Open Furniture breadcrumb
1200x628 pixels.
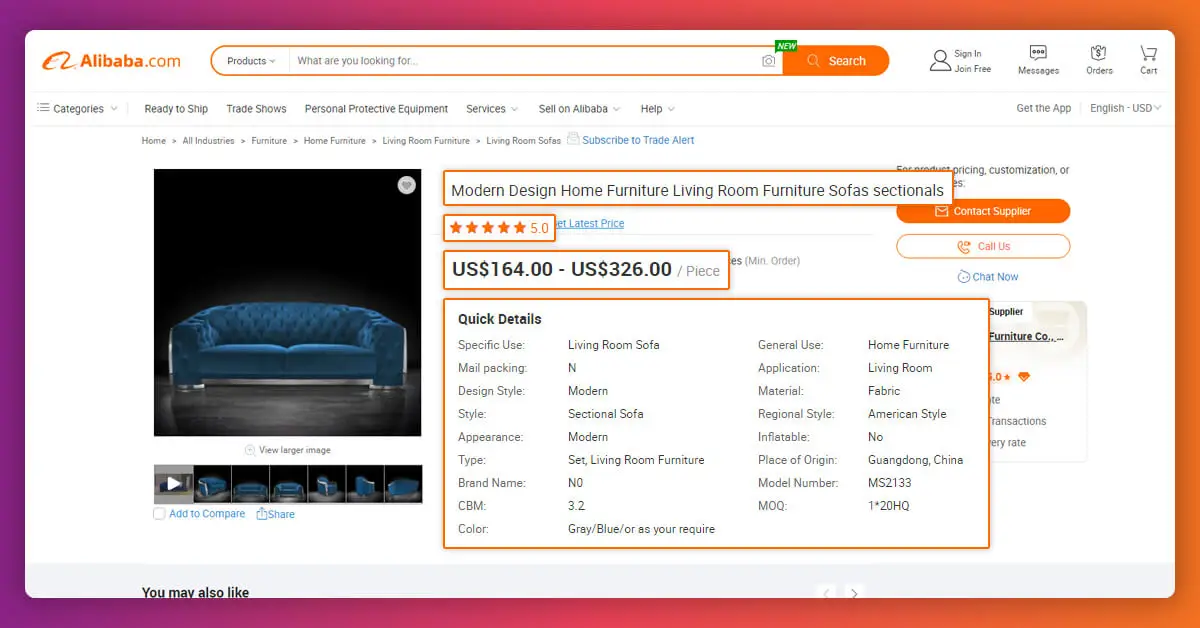[x=269, y=141]
